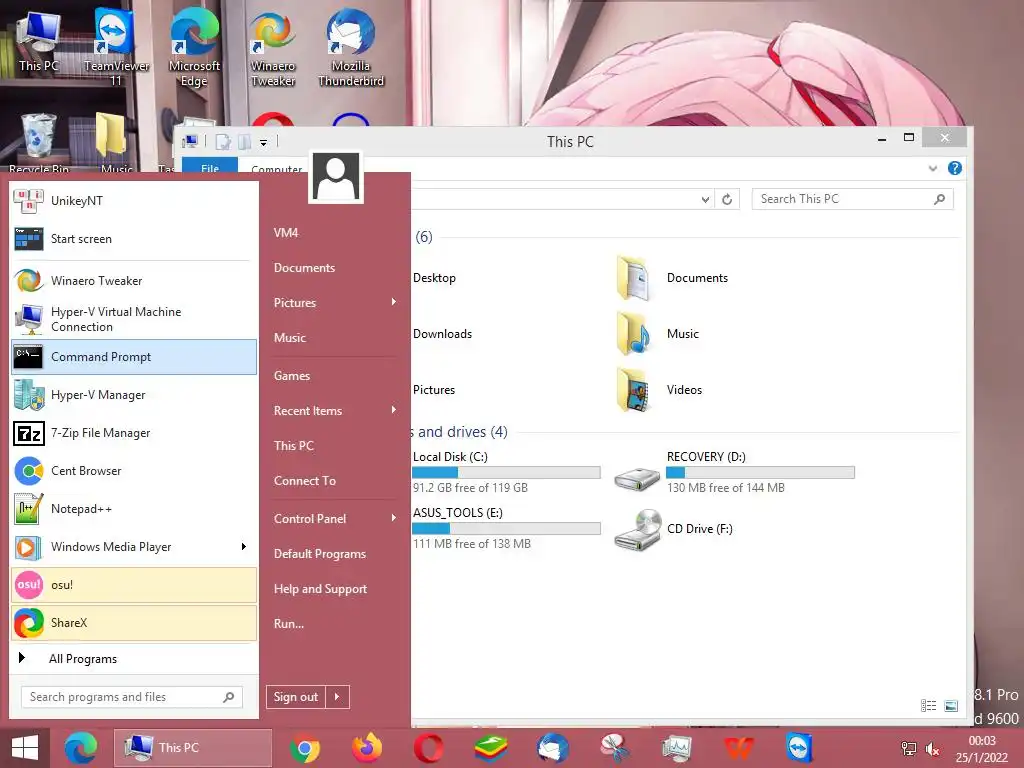Screen dimensions: 1024x768
Task: Click the network tray icon
Action: point(908,749)
